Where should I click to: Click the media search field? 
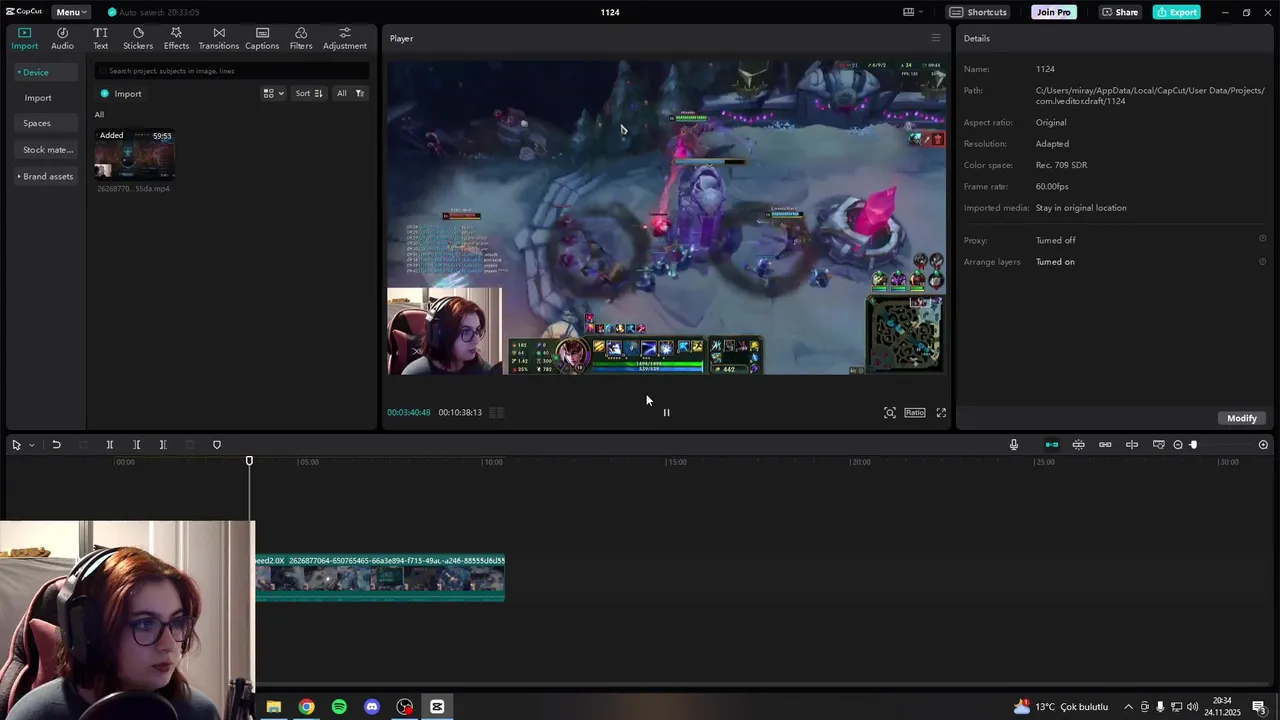point(232,71)
